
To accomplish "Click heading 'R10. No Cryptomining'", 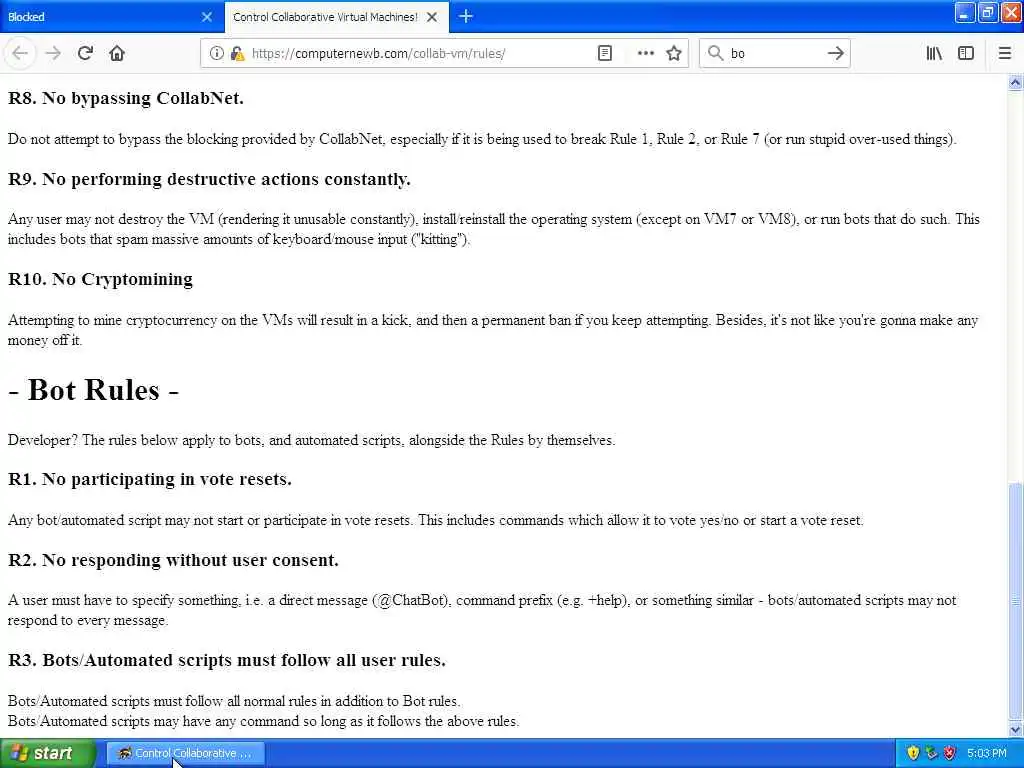I will (100, 279).
